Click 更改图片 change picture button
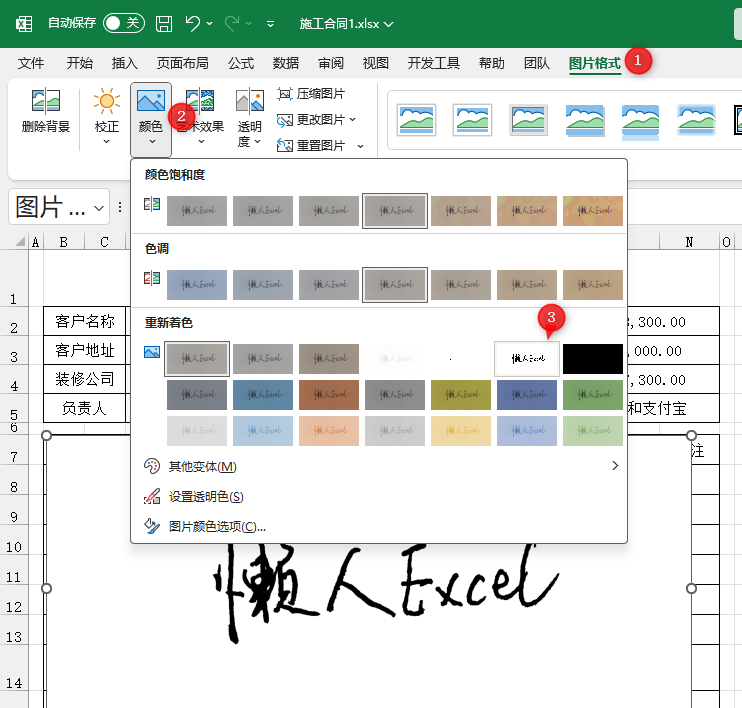 click(x=311, y=120)
